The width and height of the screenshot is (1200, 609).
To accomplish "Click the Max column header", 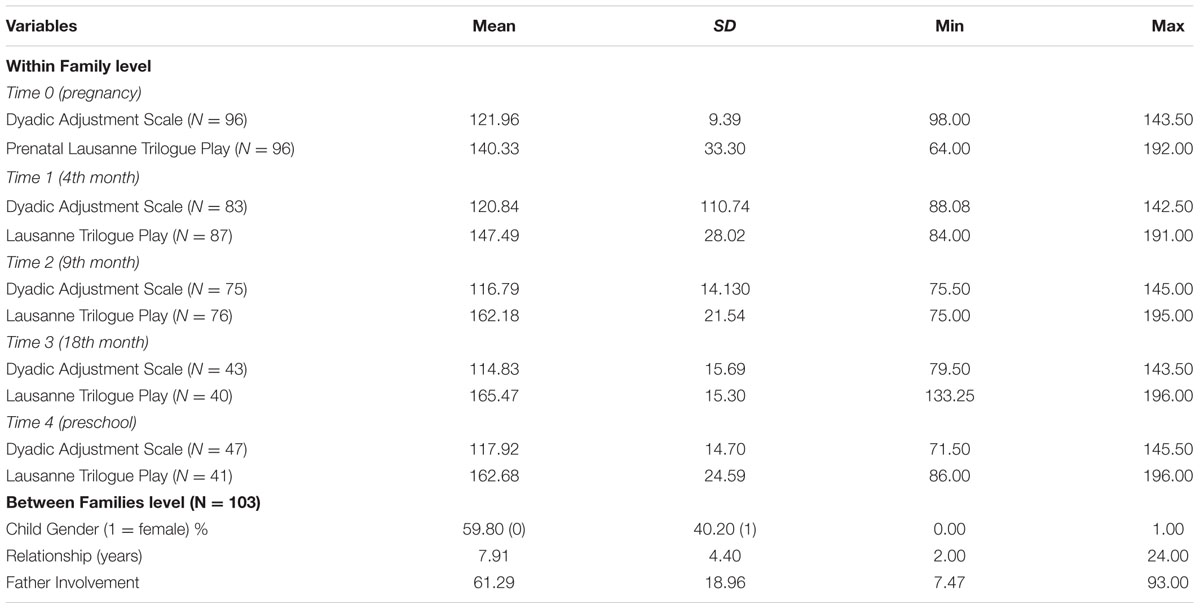I will (1175, 26).
